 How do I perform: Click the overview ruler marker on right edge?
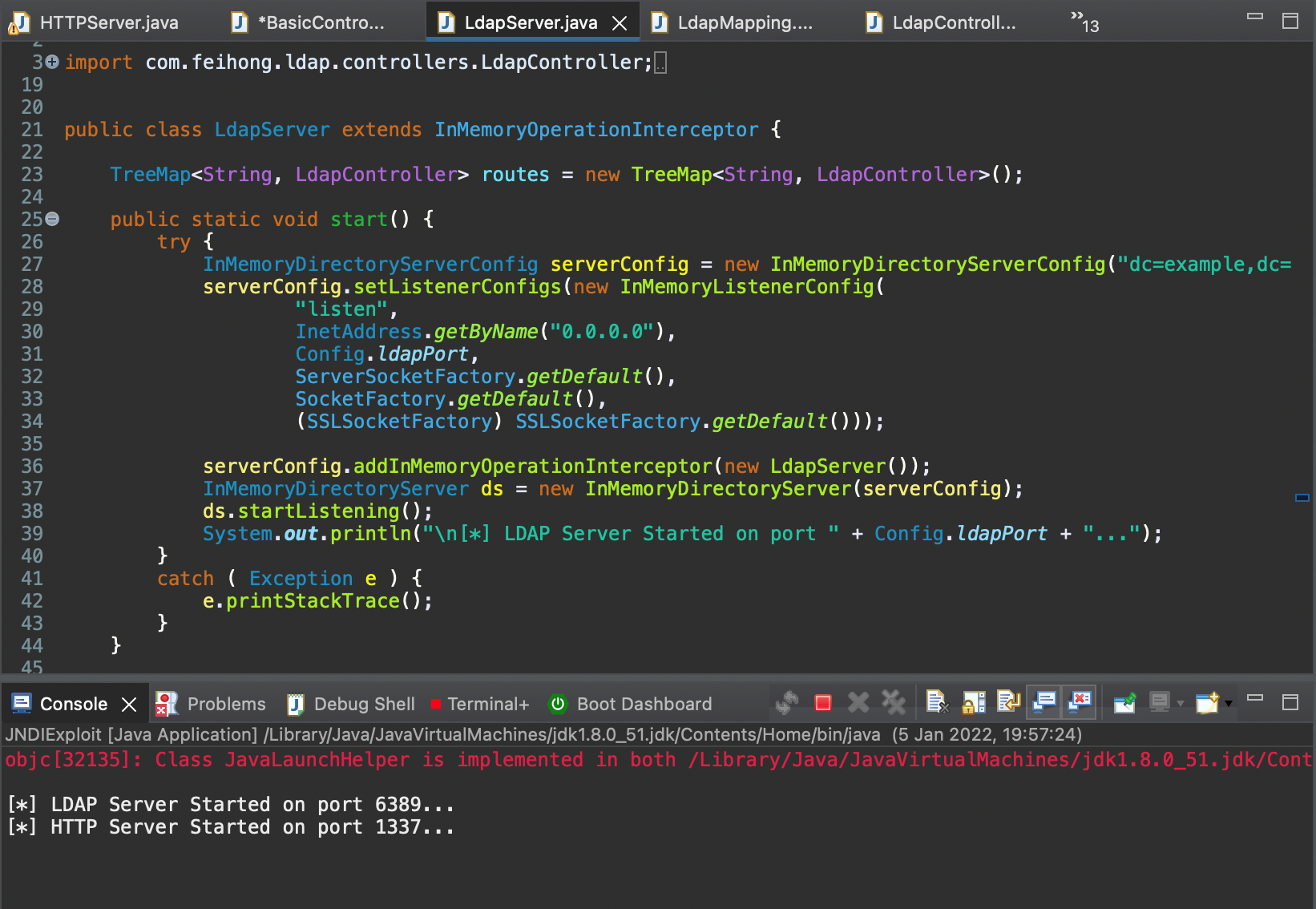click(1302, 498)
